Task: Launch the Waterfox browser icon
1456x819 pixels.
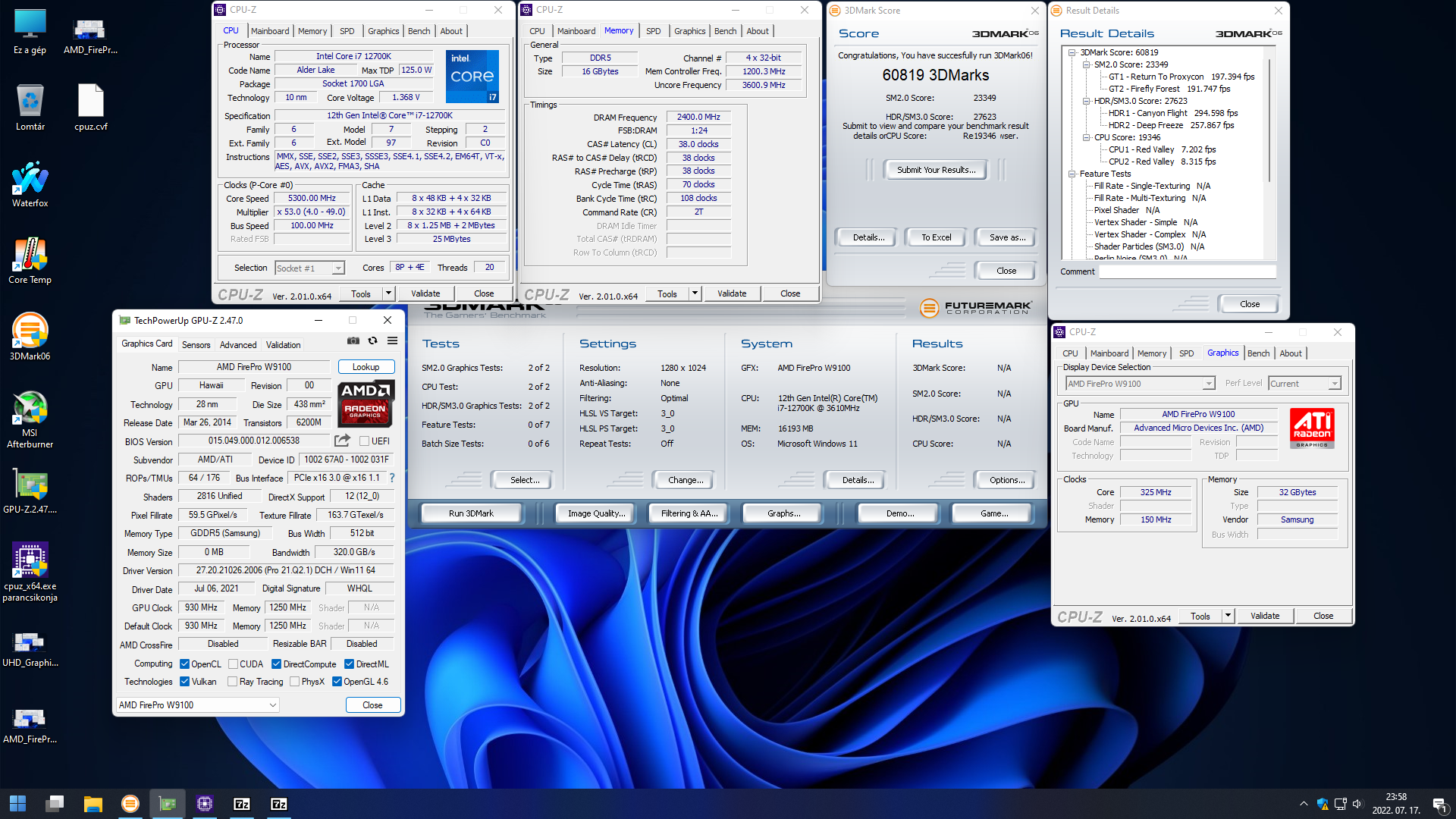Action: [30, 184]
